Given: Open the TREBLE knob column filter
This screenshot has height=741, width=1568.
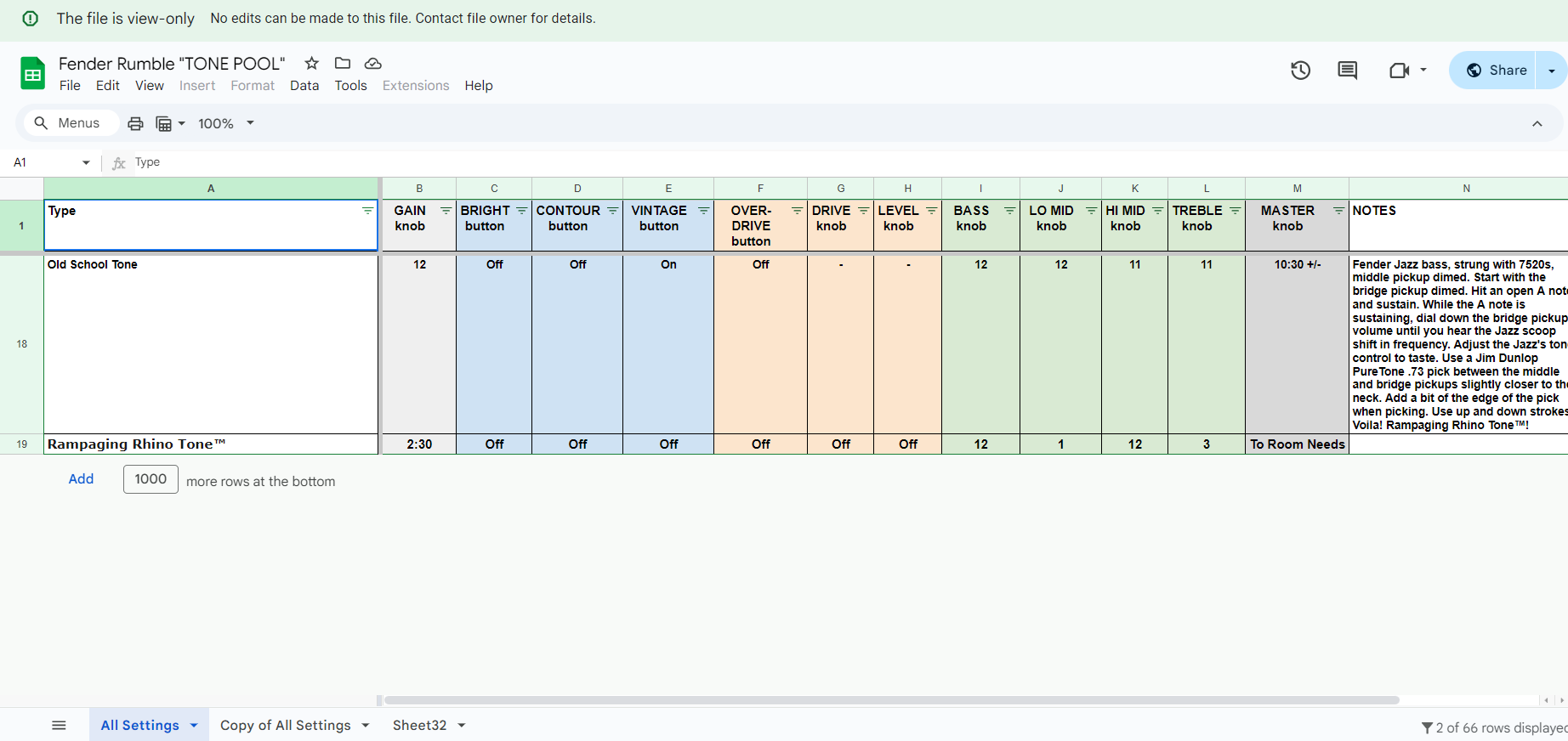Looking at the screenshot, I should click(1235, 211).
